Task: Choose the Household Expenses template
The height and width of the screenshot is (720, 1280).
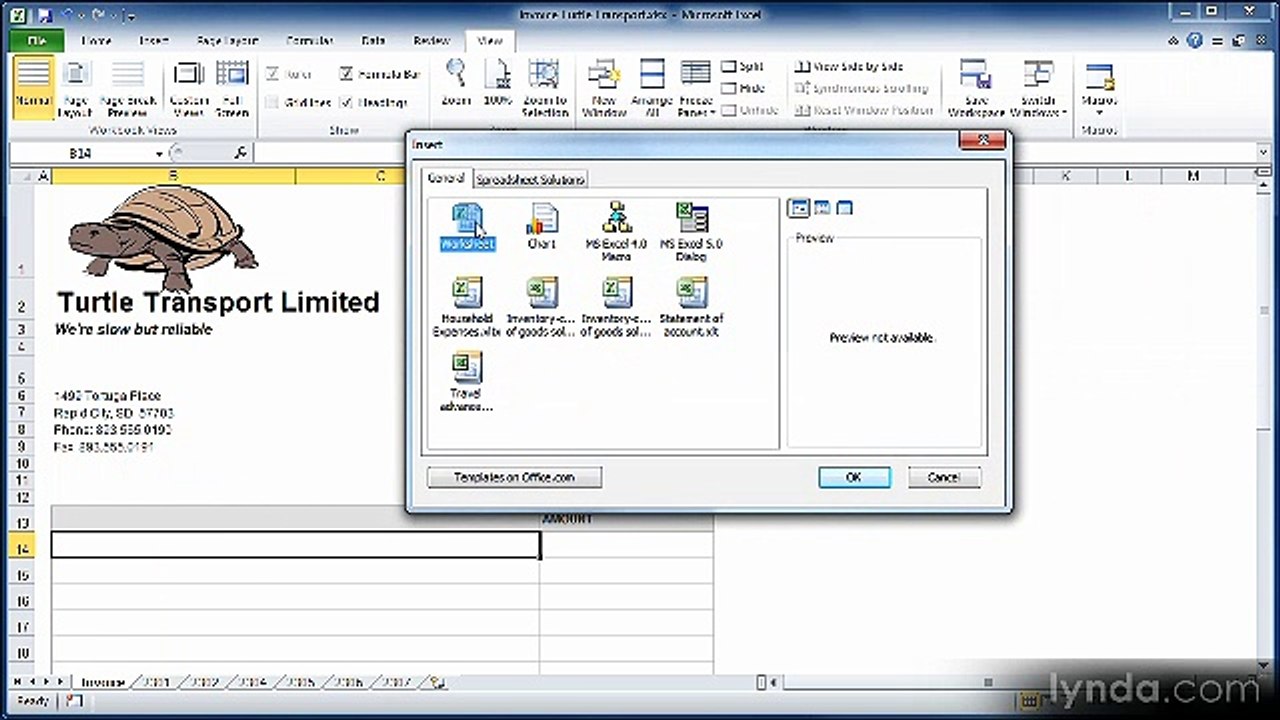Action: pos(466,307)
